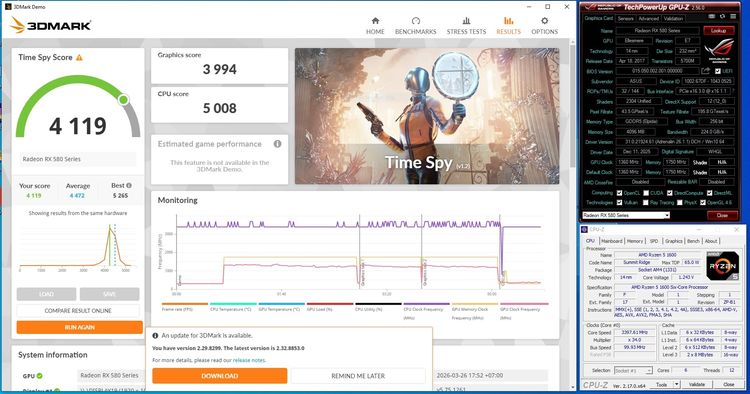This screenshot has height=394, width=750.
Task: Click the GPU name field in GPU-Z
Action: [658, 30]
